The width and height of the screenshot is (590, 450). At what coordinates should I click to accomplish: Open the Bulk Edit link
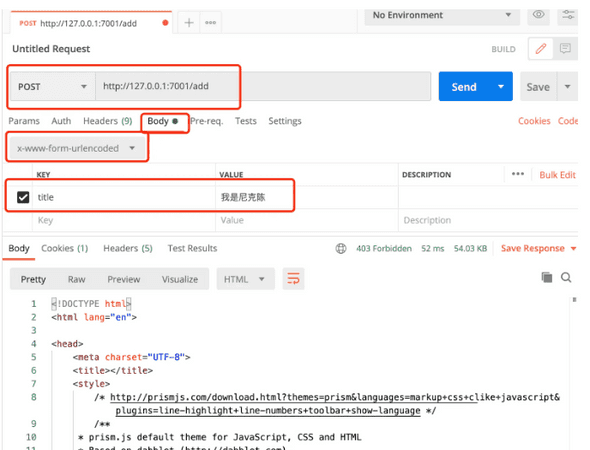[x=557, y=175]
